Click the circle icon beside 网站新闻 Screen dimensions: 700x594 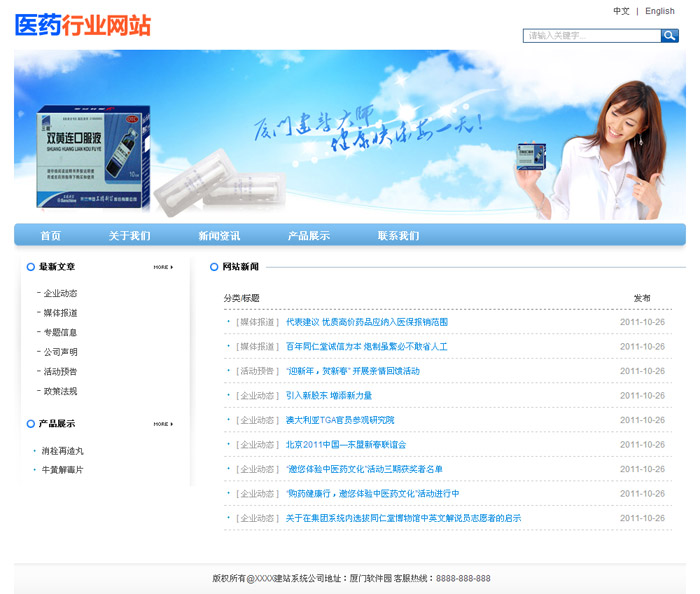[x=214, y=267]
